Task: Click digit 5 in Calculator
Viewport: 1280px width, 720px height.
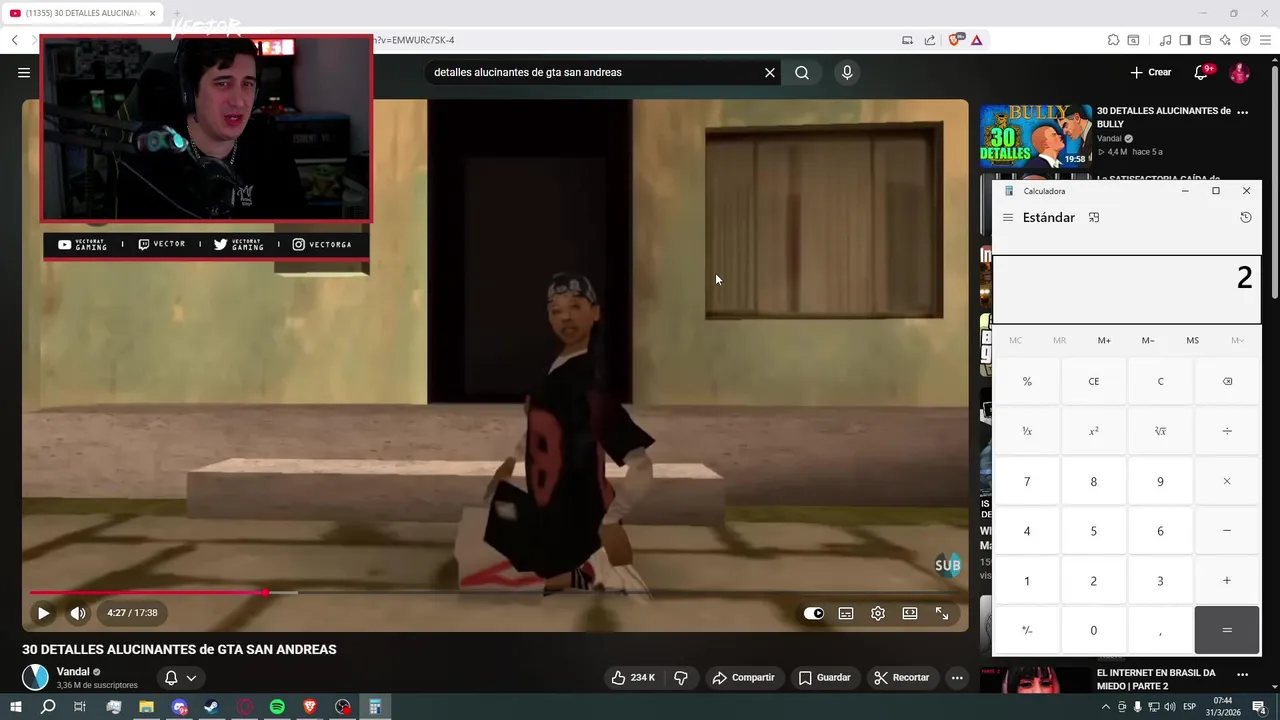Action: (1093, 531)
